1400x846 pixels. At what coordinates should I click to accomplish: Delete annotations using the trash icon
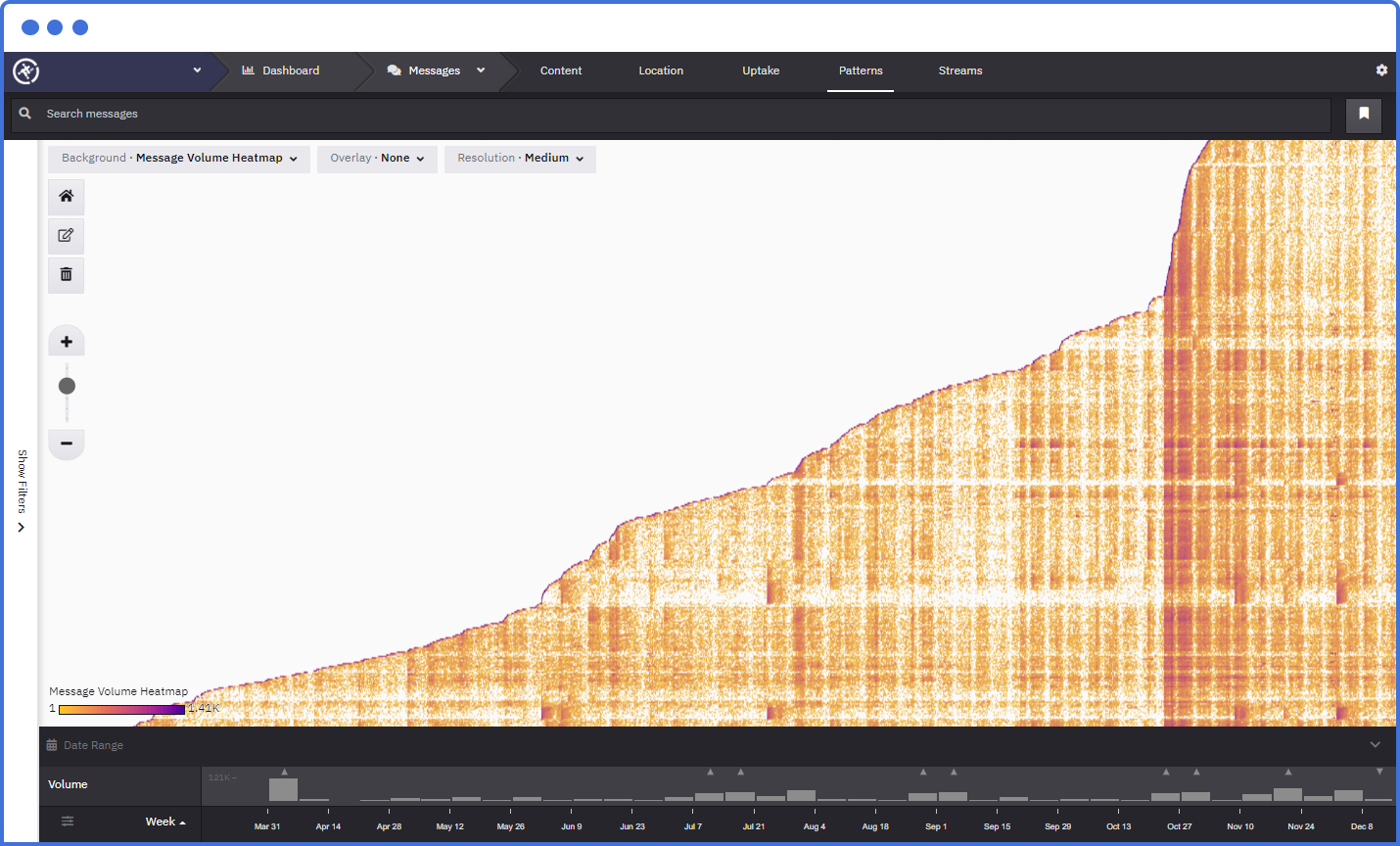point(66,275)
